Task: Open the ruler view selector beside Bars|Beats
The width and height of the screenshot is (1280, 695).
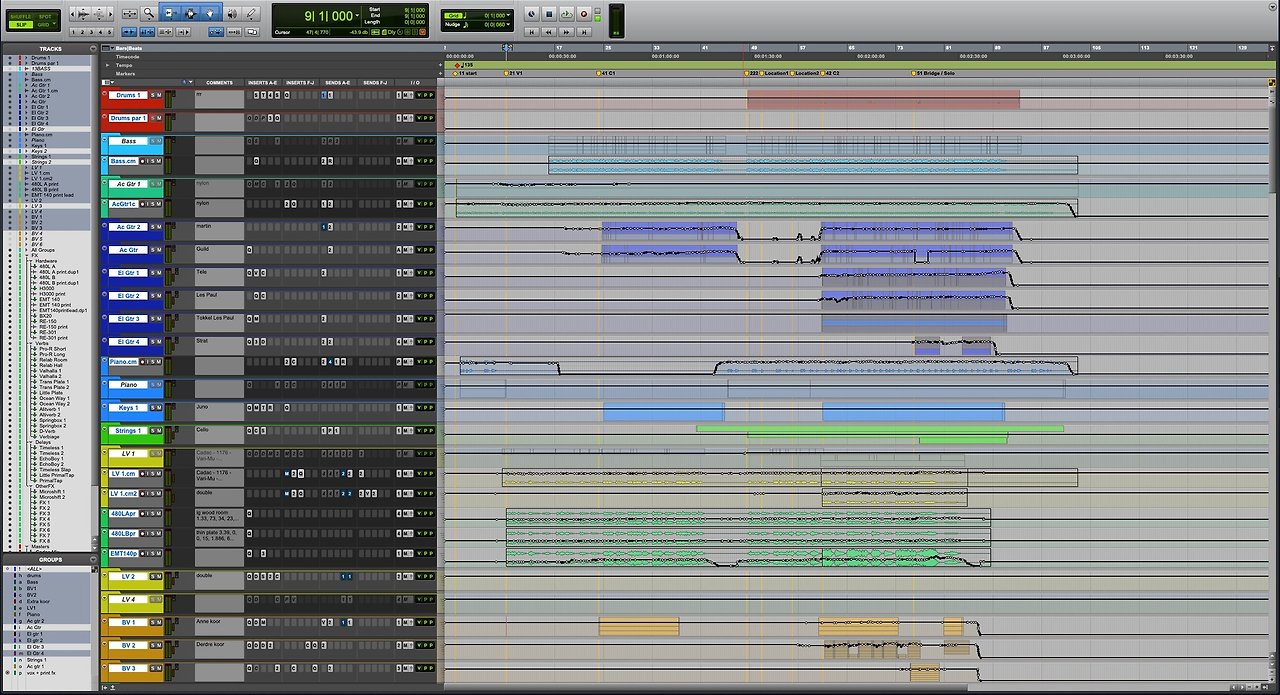Action: (x=106, y=48)
